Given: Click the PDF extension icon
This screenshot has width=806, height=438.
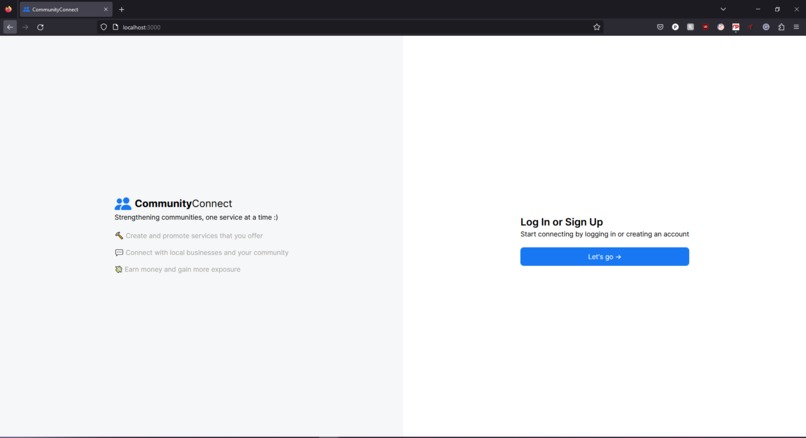Looking at the screenshot, I should point(736,27).
